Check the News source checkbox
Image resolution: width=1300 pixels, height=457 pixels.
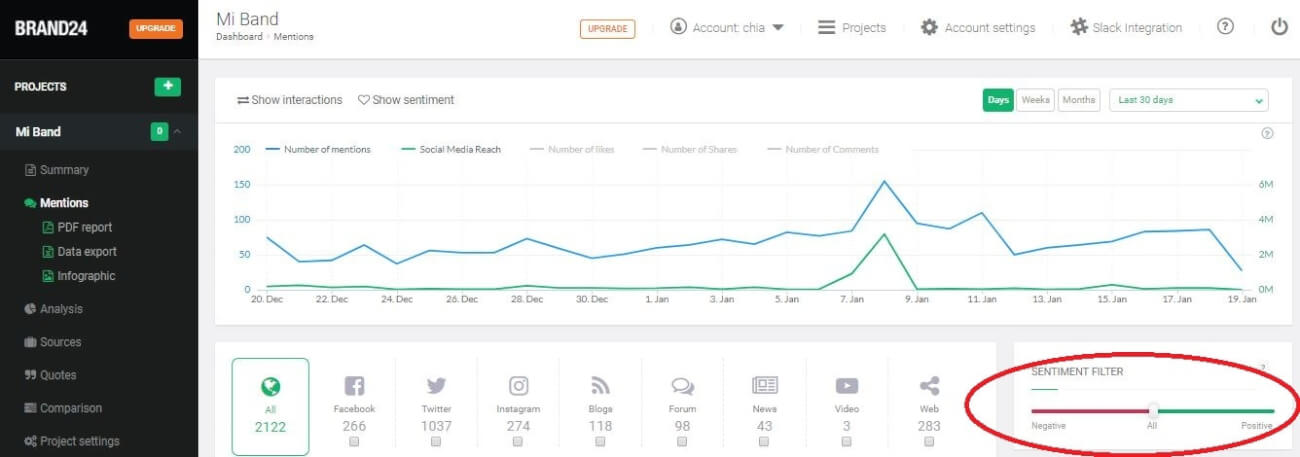click(764, 441)
